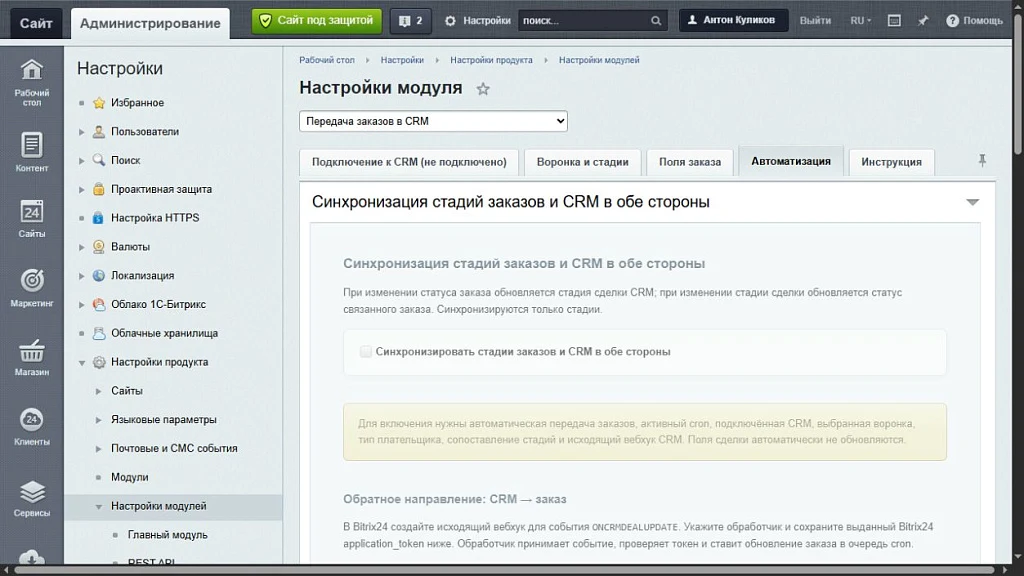The width and height of the screenshot is (1024, 576).
Task: Open the Сайты item under Настройки продукта
Action: (127, 391)
